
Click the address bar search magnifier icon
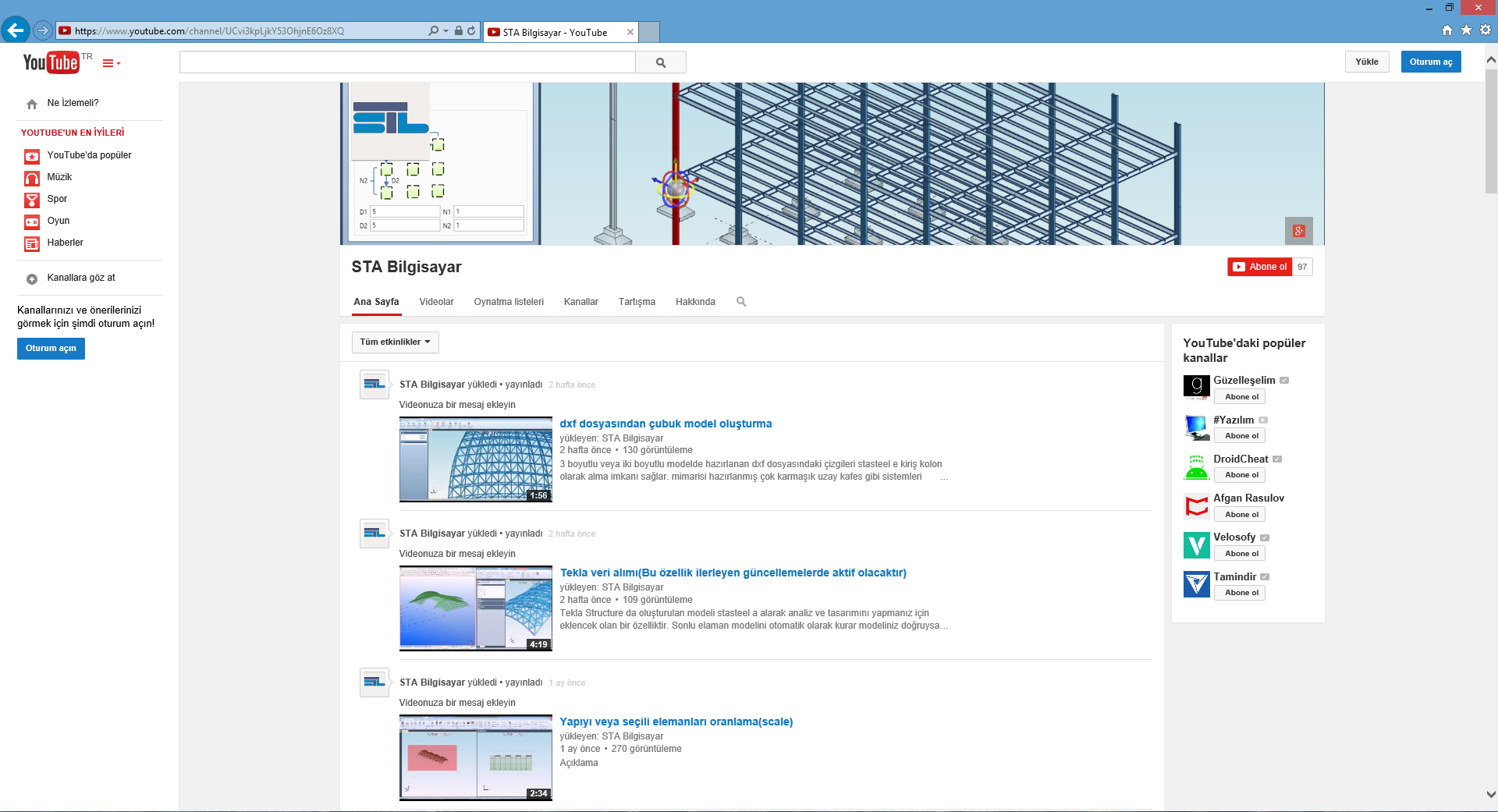434,30
